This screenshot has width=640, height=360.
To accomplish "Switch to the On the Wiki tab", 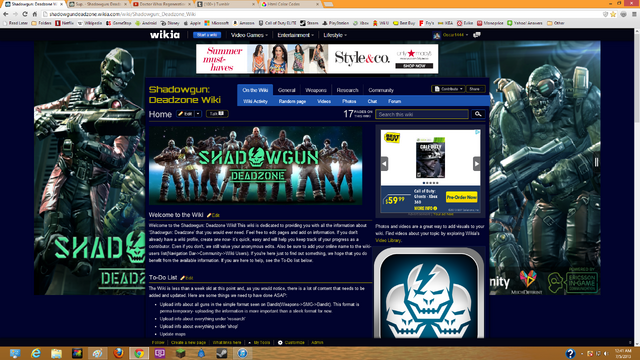I will click(255, 90).
